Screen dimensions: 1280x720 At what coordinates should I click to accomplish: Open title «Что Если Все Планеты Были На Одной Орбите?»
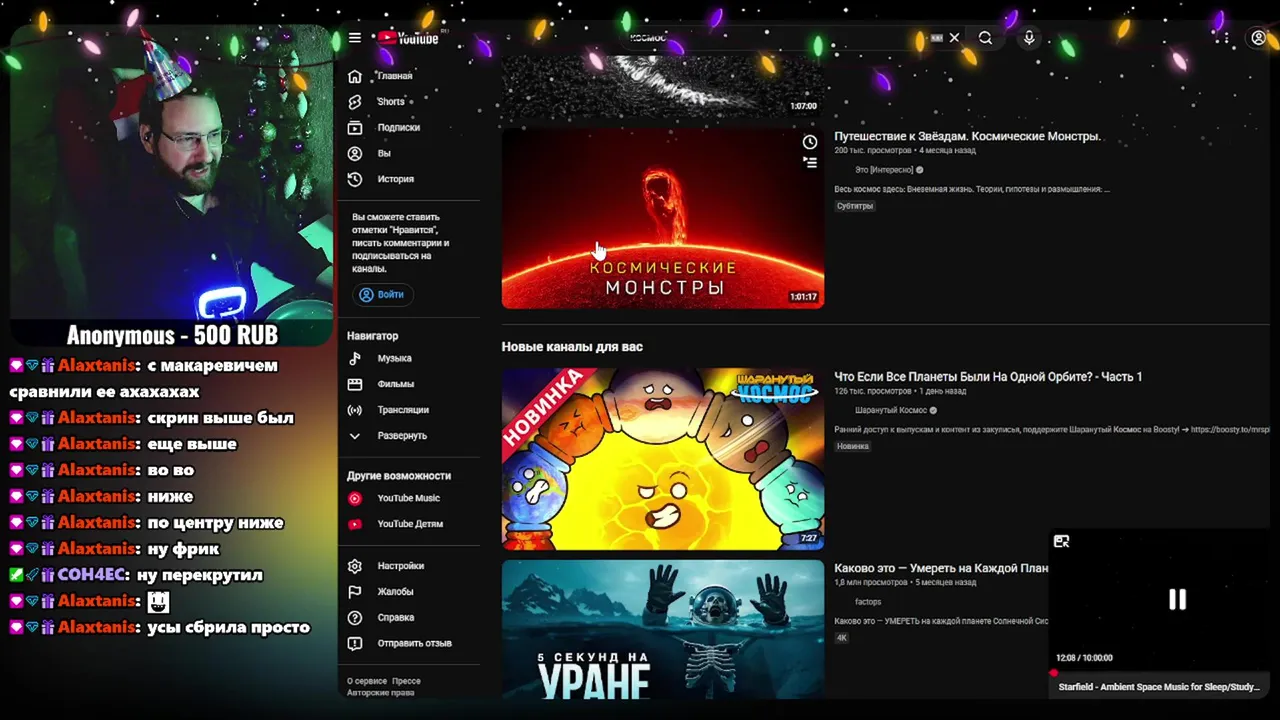point(988,377)
